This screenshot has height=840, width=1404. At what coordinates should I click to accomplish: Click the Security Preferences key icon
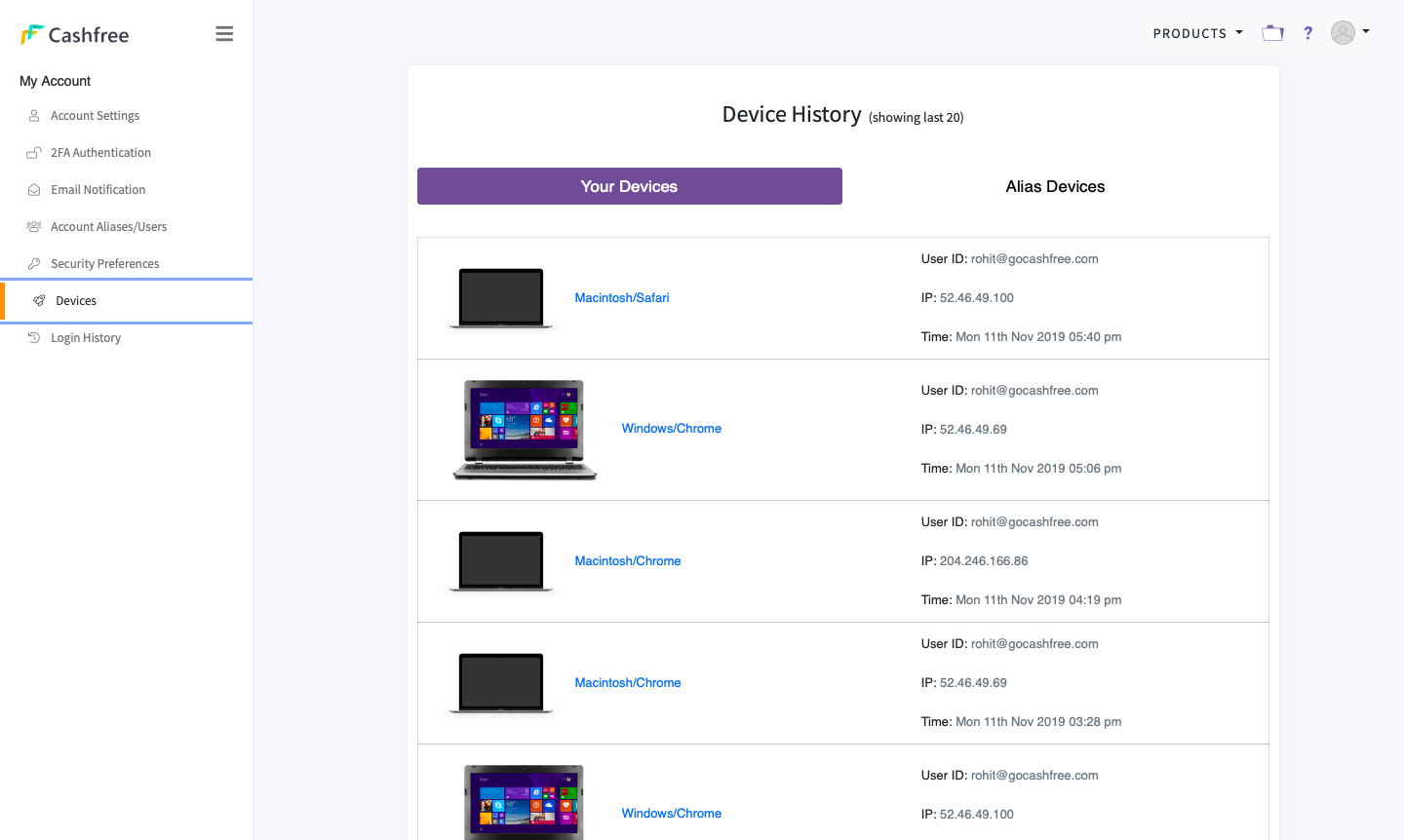(x=34, y=264)
